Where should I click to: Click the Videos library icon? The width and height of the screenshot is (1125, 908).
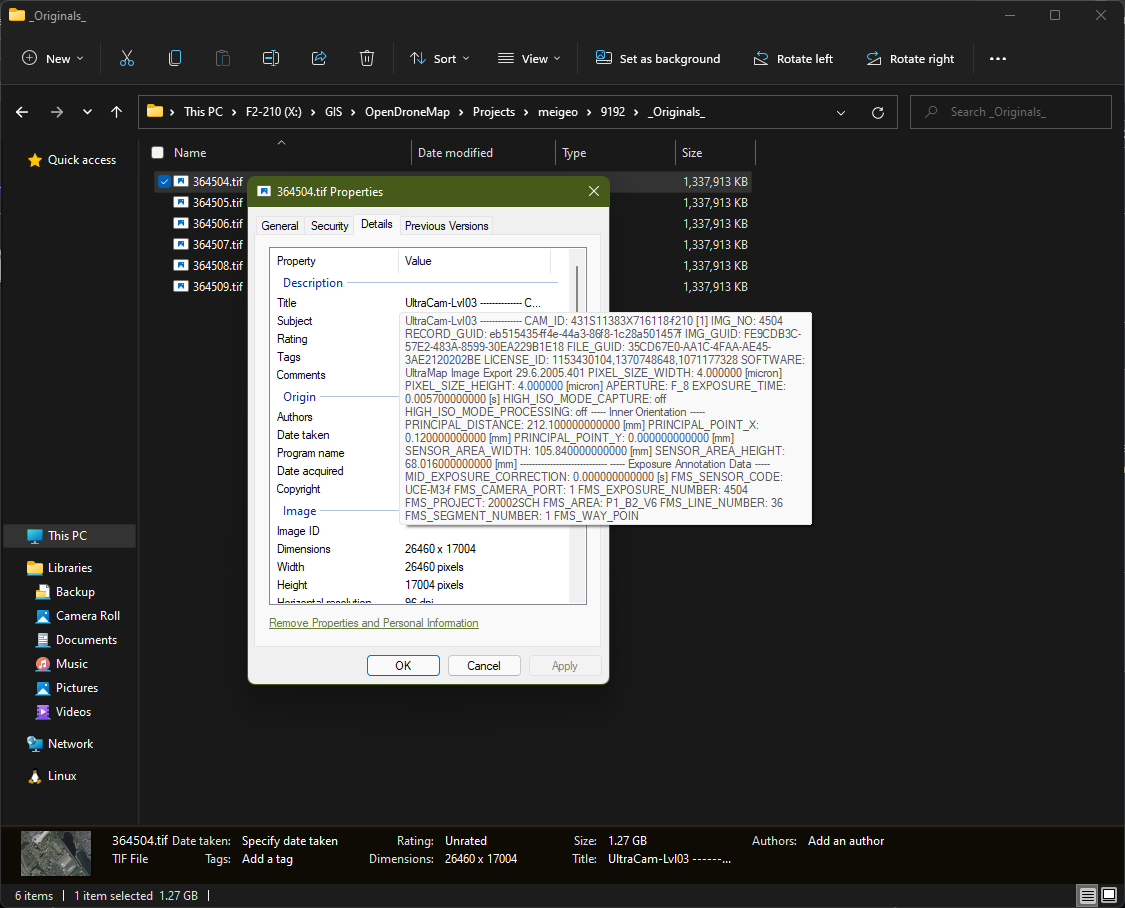pyautogui.click(x=43, y=712)
